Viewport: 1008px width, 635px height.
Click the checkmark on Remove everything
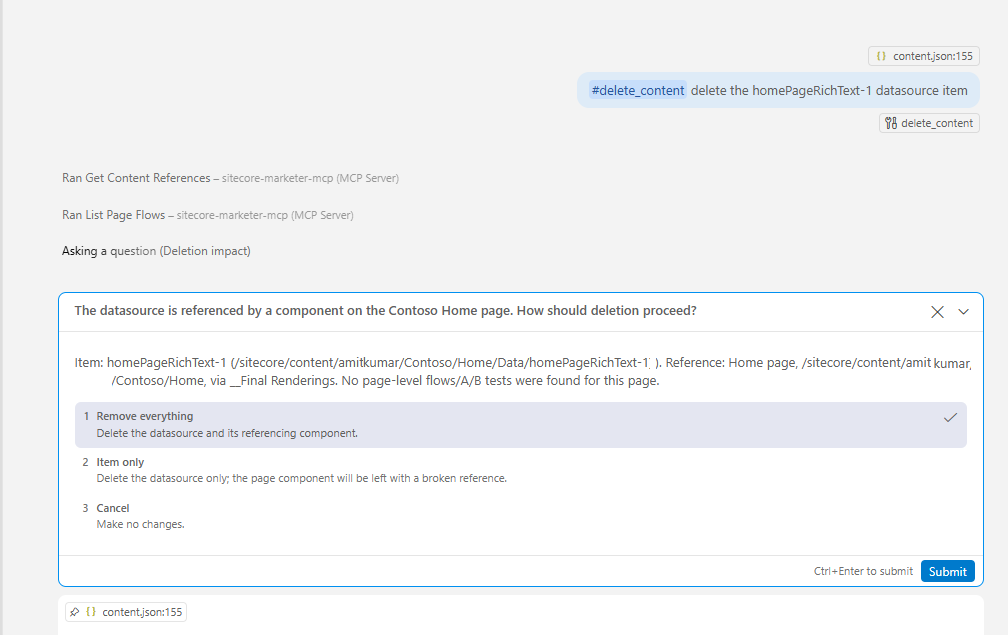950,418
